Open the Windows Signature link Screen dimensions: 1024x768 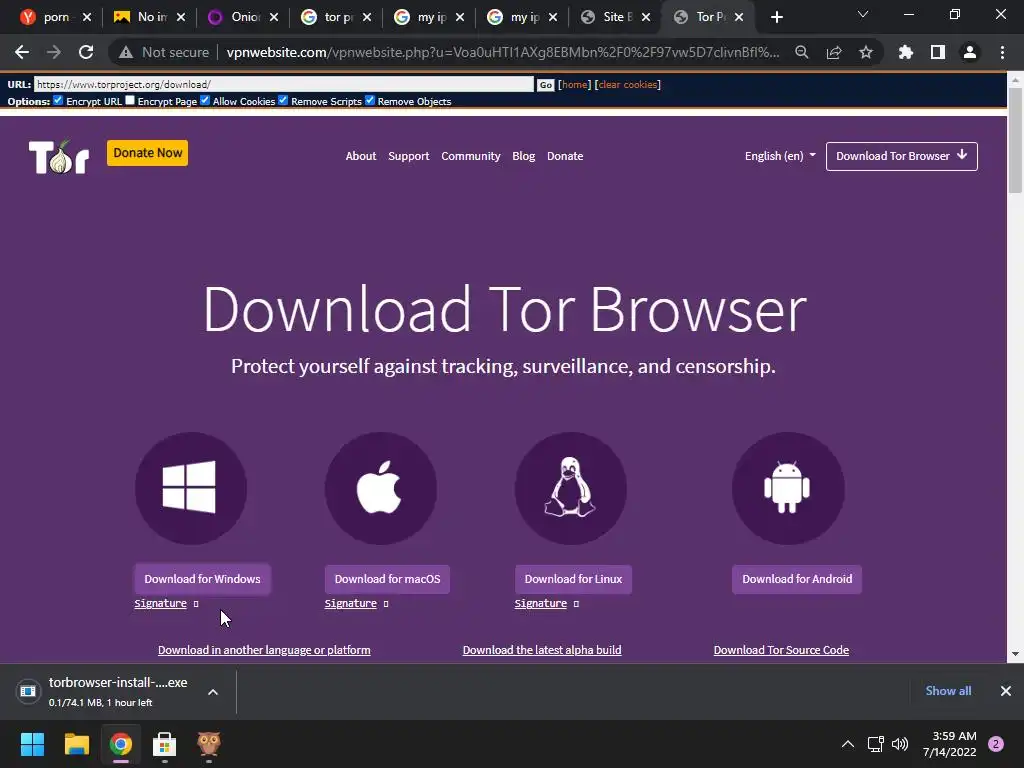[x=161, y=603]
